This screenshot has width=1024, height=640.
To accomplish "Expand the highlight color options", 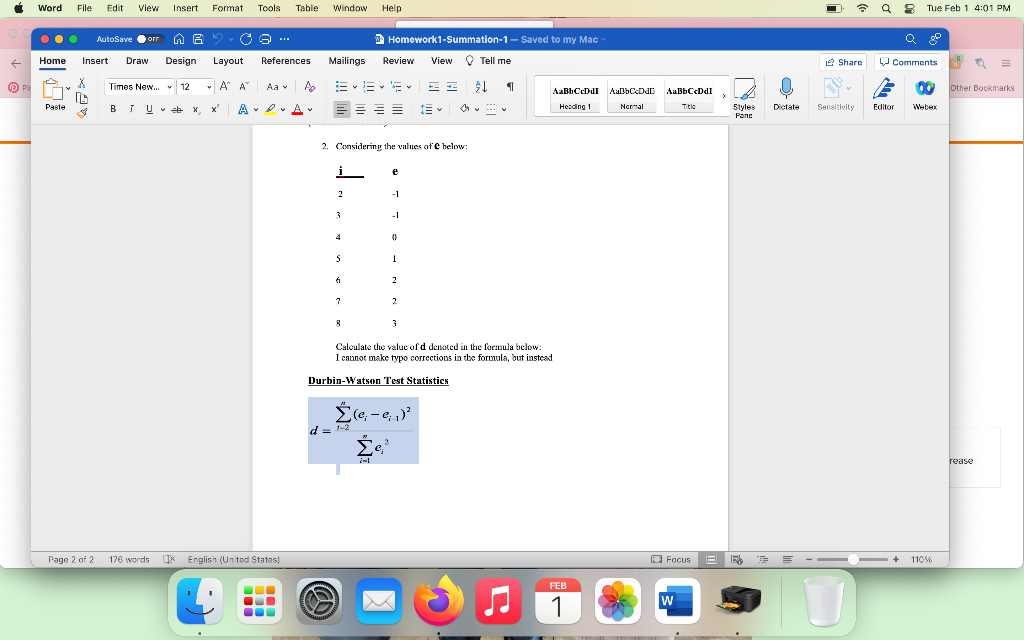I will (x=281, y=108).
